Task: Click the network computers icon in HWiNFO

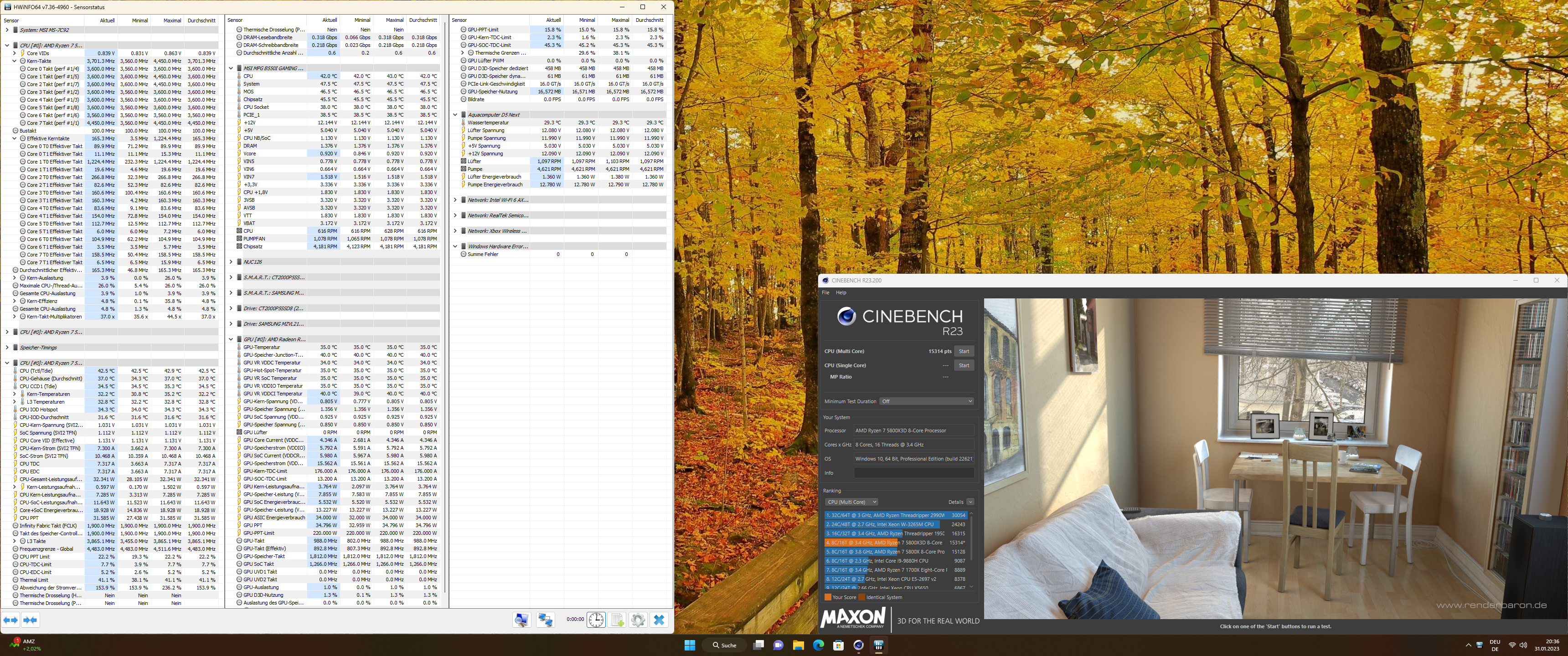Action: coord(546,620)
